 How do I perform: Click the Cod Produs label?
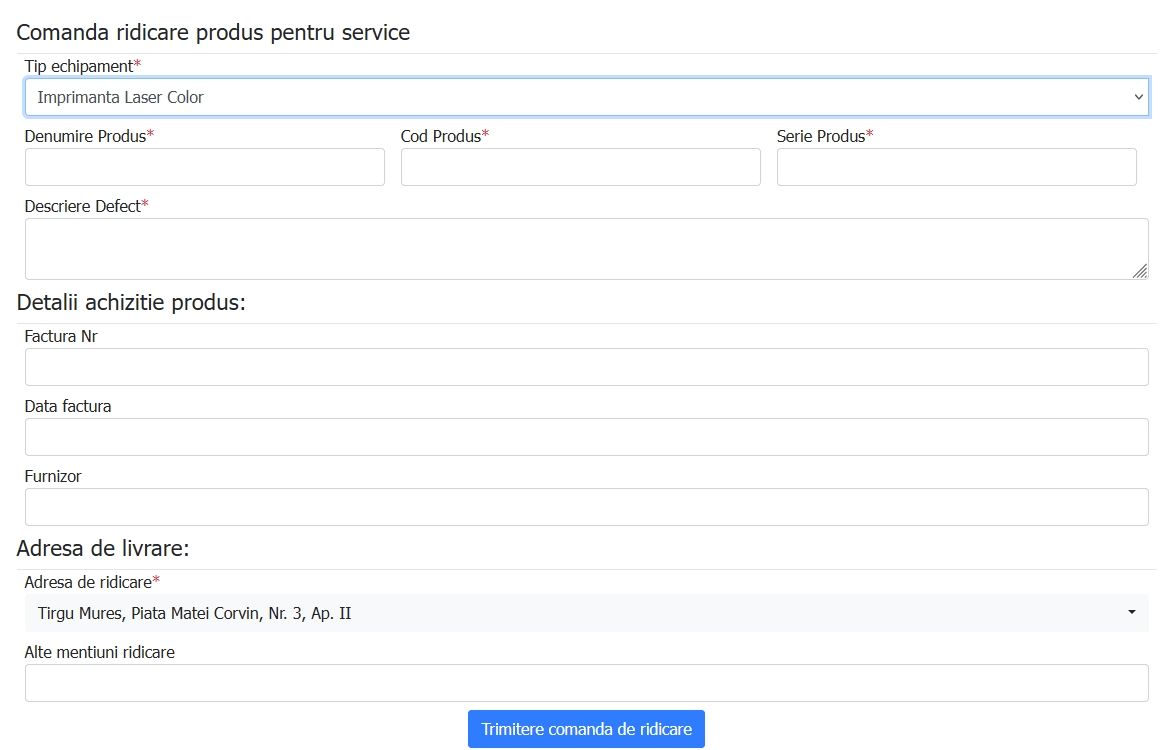pos(441,136)
